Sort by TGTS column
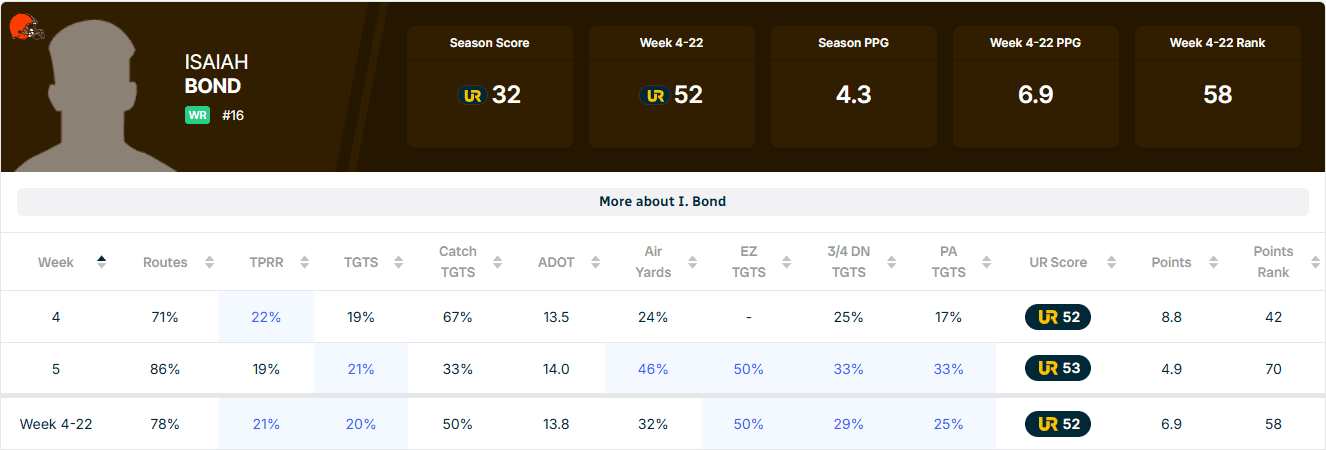1326x450 pixels. point(398,262)
